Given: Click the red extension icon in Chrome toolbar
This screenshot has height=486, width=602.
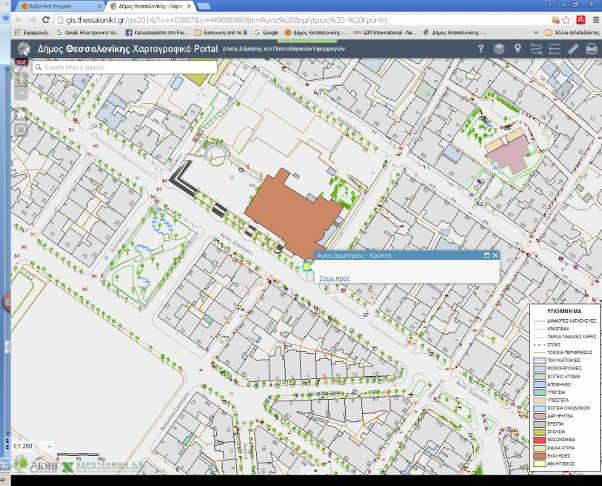Looking at the screenshot, I should pyautogui.click(x=581, y=20).
